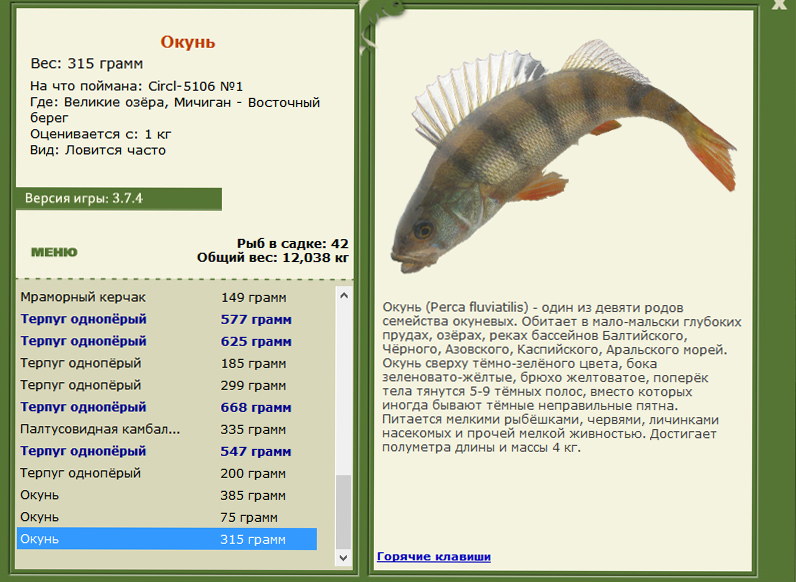
Task: Open the МЕНЮ menu
Action: tap(54, 252)
